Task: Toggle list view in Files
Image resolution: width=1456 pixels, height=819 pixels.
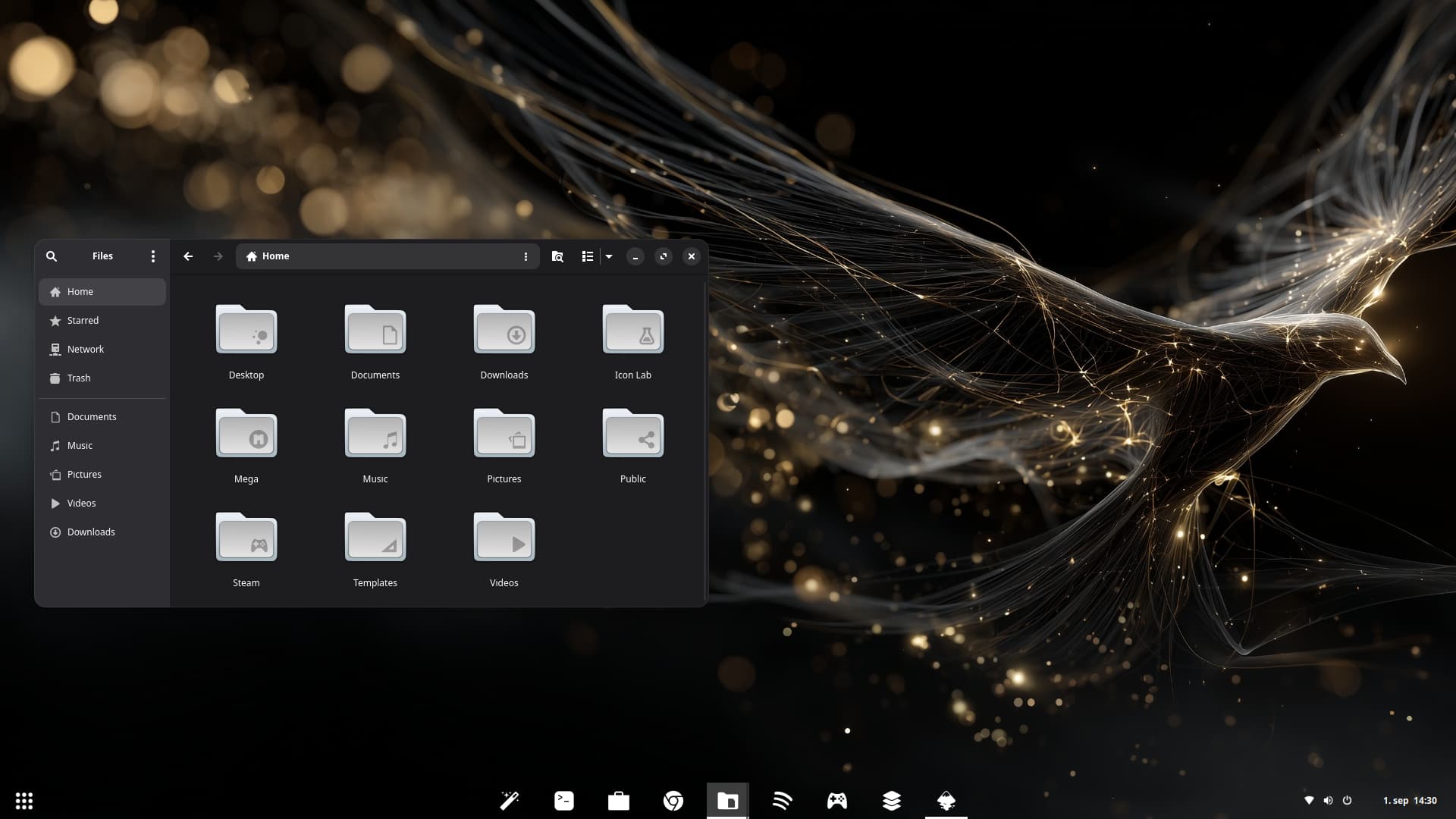Action: click(x=587, y=256)
